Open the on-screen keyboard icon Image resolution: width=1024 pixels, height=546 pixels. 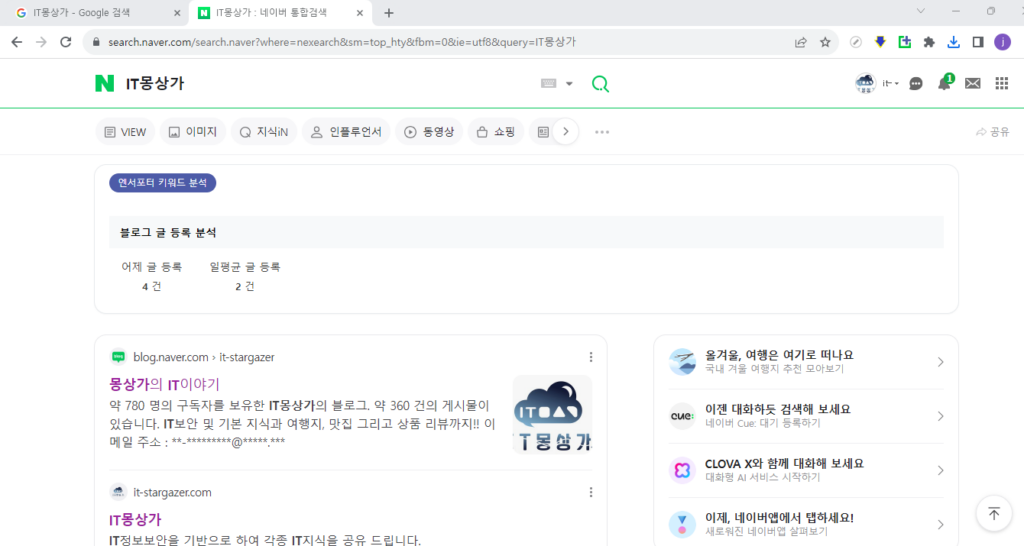coord(549,84)
